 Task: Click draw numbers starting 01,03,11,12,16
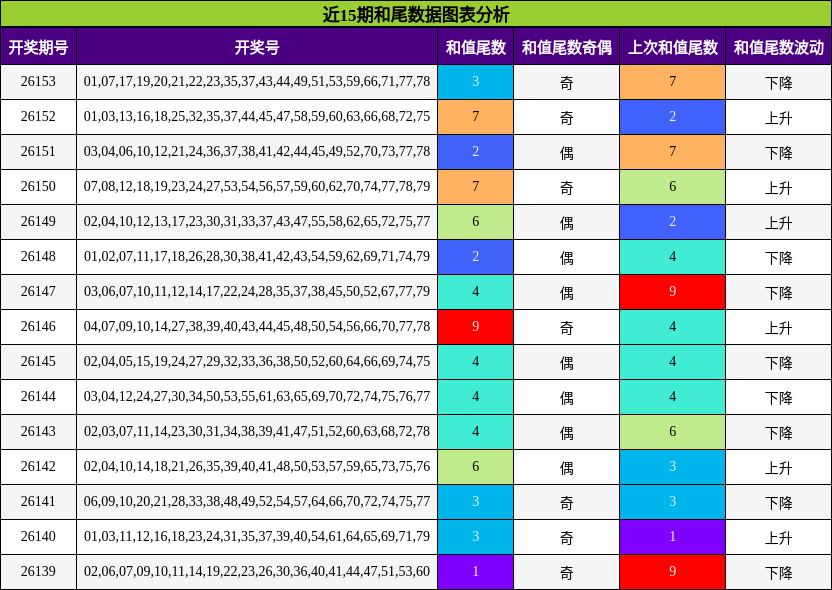tap(257, 537)
